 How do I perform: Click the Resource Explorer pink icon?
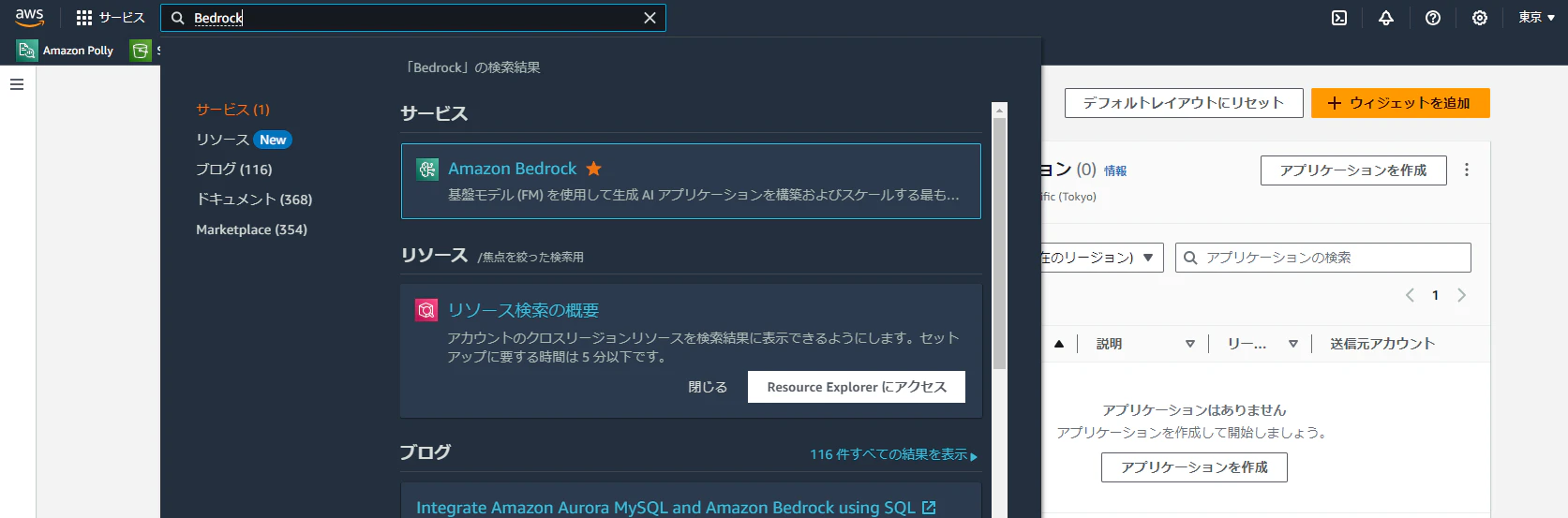click(x=426, y=310)
